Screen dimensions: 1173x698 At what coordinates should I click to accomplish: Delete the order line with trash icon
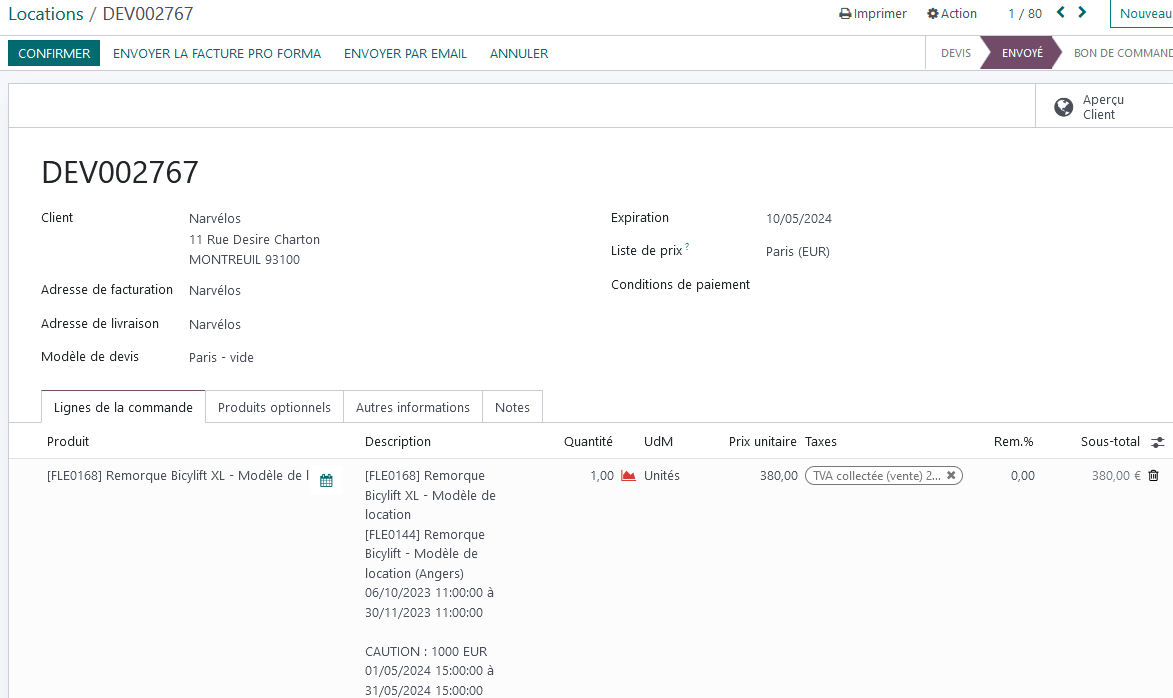(1153, 476)
